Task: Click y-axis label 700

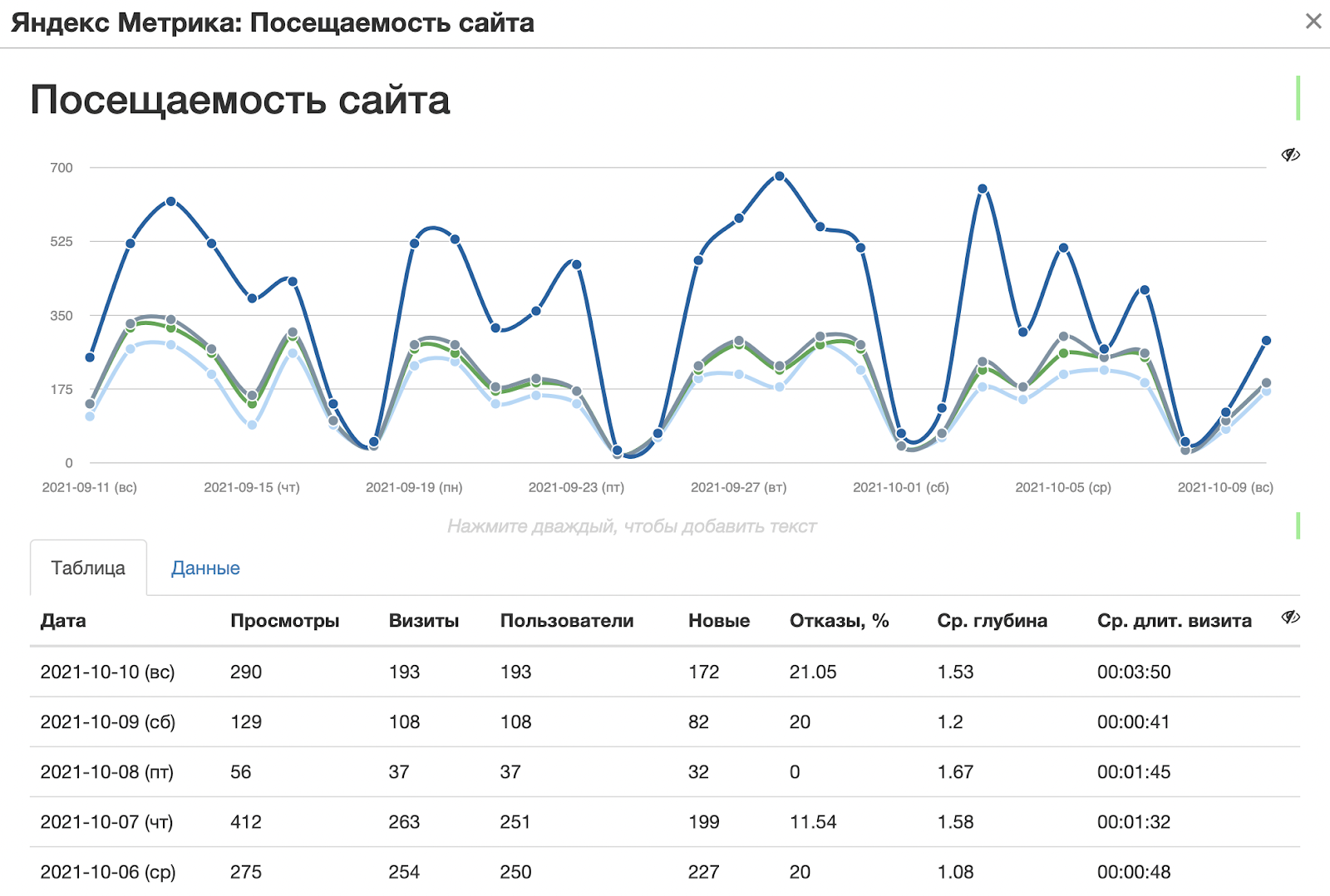Action: pyautogui.click(x=62, y=167)
